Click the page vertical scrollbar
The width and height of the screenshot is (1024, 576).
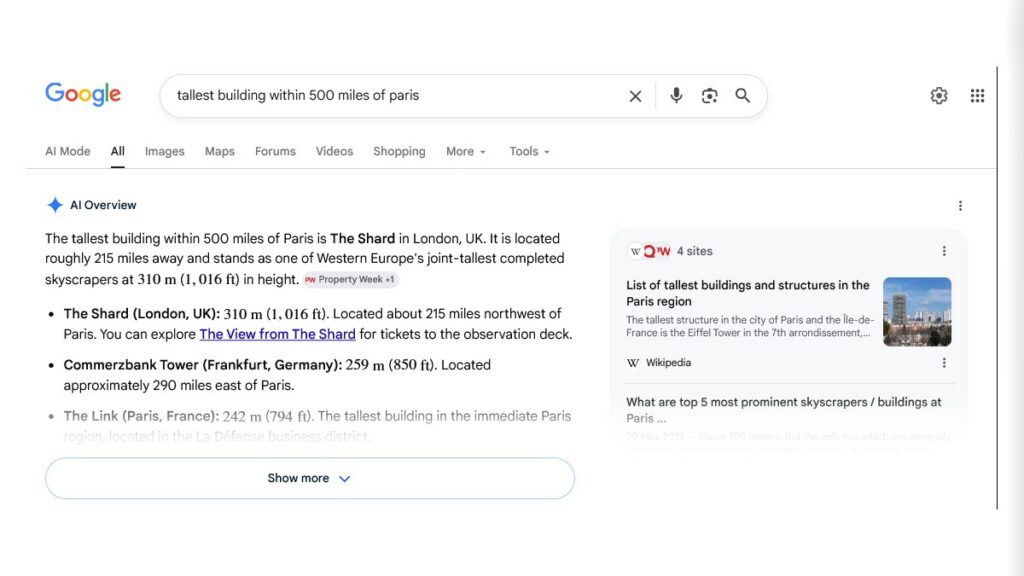tap(997, 287)
